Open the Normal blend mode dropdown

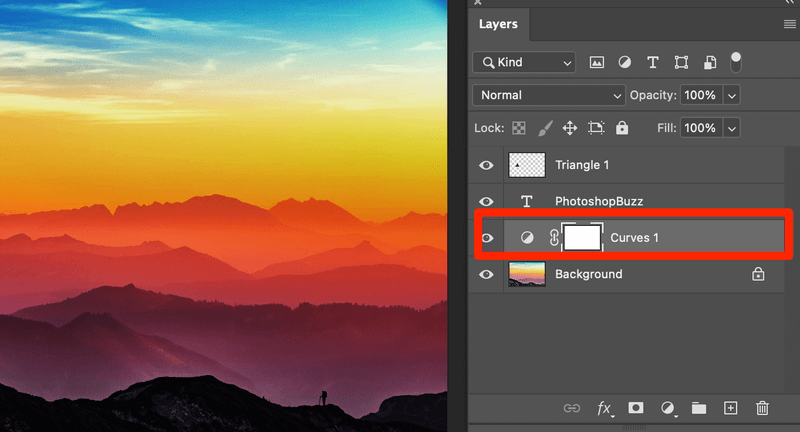[x=549, y=95]
